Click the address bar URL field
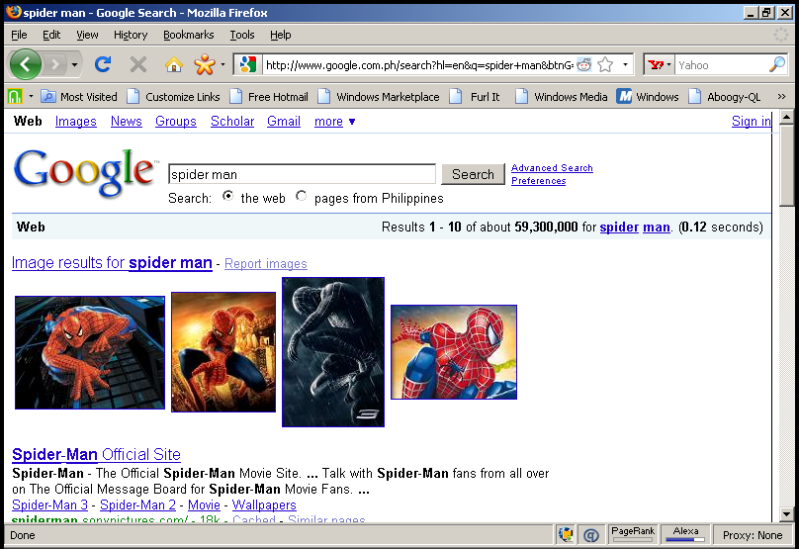 click(419, 65)
